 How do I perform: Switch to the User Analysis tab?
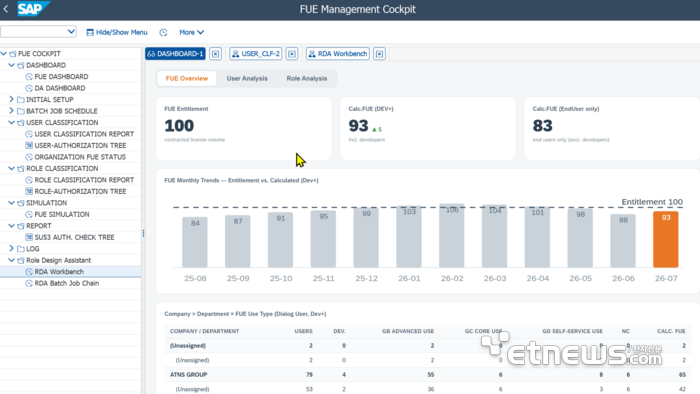pos(247,79)
